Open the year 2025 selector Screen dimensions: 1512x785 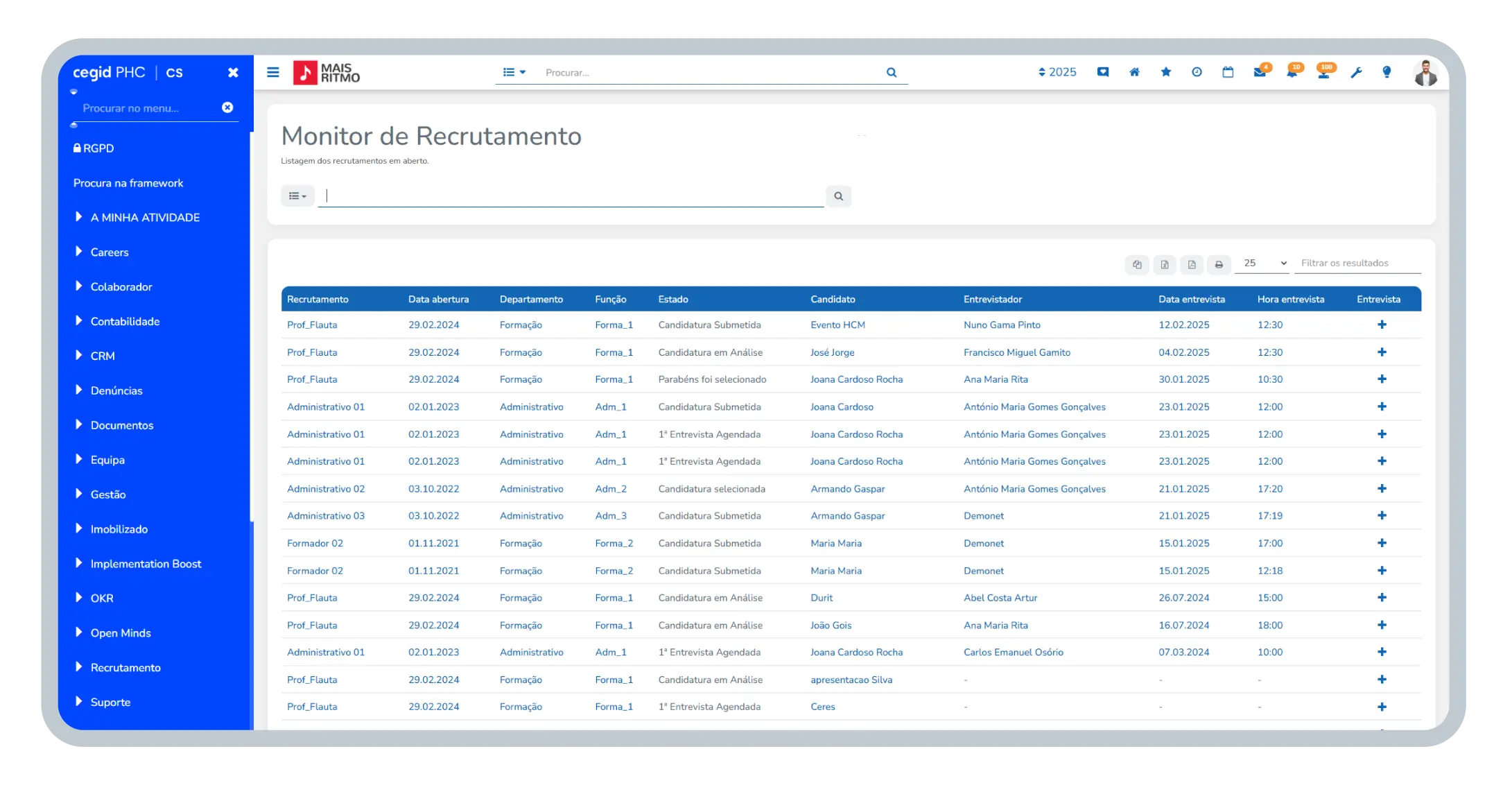point(1057,72)
